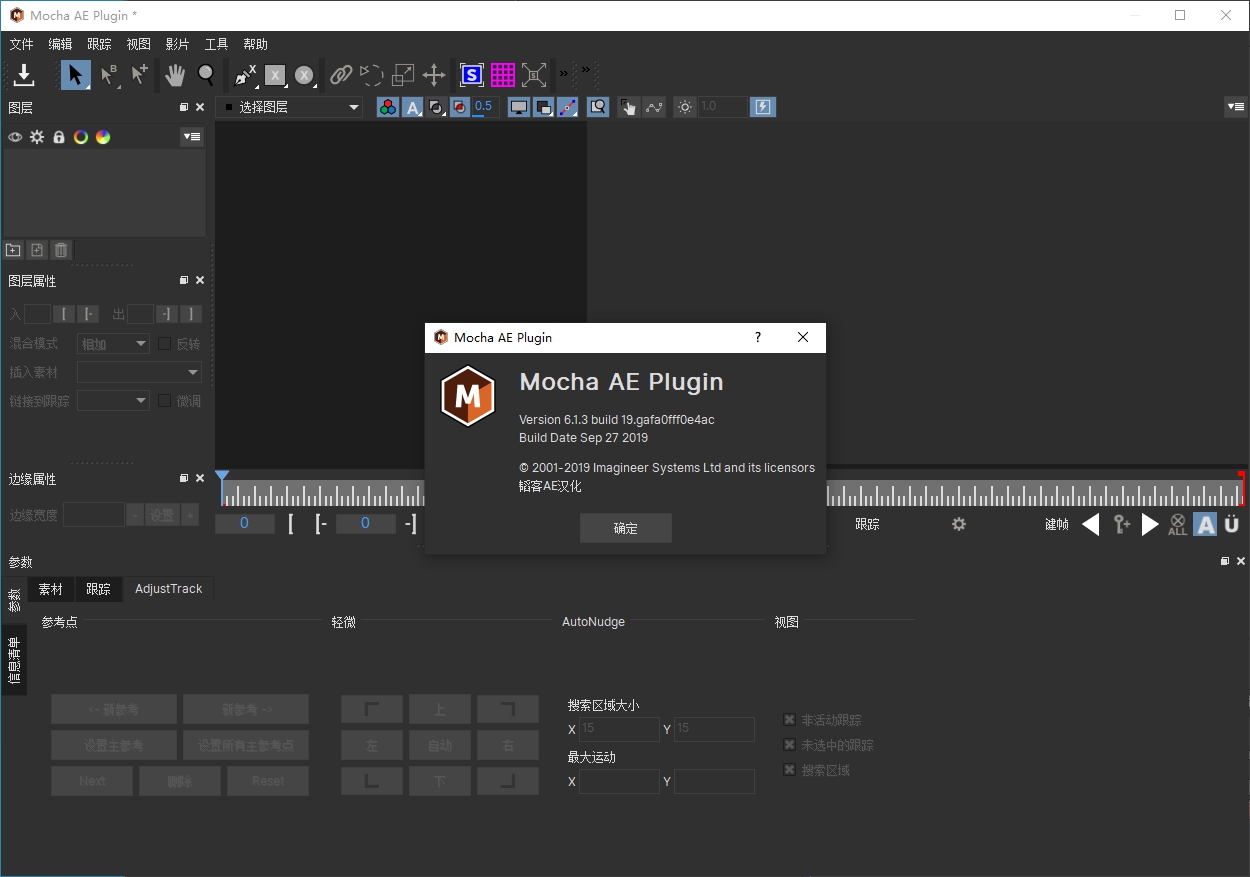Click the 确定 button in dialog
This screenshot has height=877, width=1250.
(x=625, y=528)
